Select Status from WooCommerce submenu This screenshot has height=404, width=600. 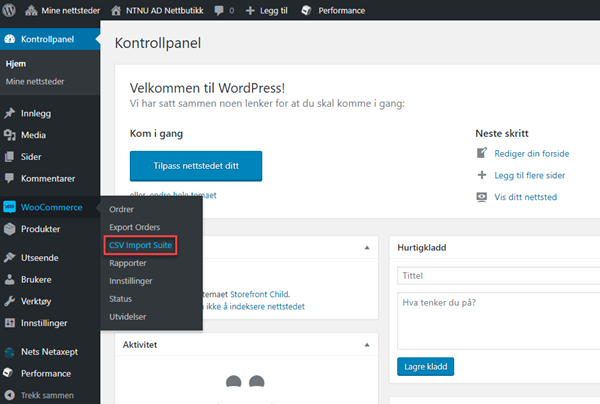tap(121, 299)
